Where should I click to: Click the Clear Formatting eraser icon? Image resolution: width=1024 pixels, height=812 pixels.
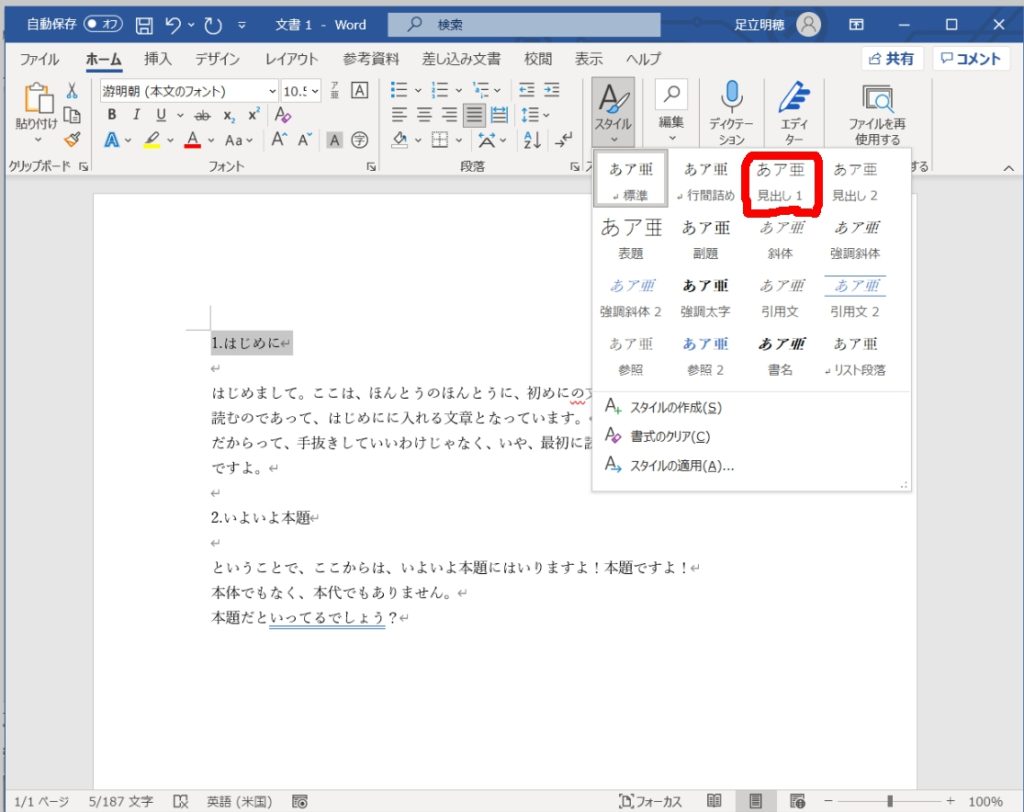[x=282, y=115]
